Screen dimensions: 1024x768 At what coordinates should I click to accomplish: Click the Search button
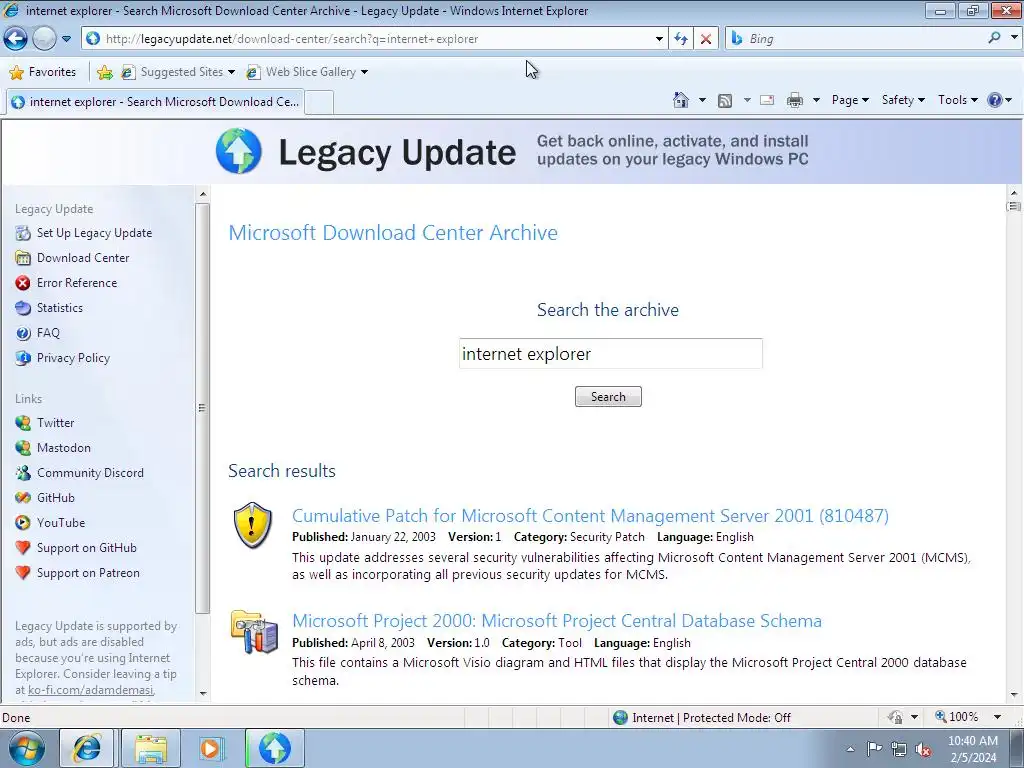pyautogui.click(x=608, y=396)
